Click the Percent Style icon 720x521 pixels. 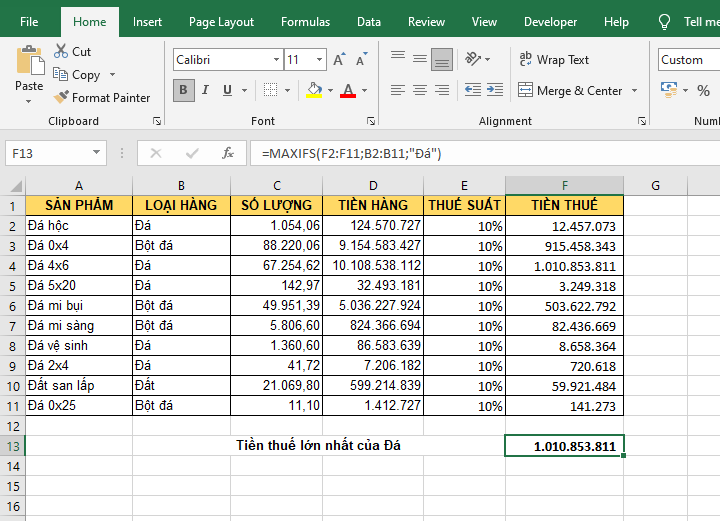(702, 90)
